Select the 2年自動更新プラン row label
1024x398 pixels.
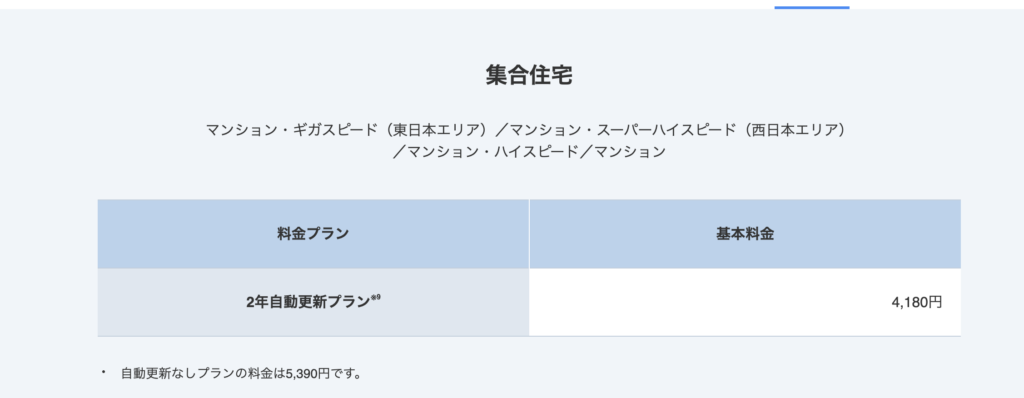tap(308, 303)
